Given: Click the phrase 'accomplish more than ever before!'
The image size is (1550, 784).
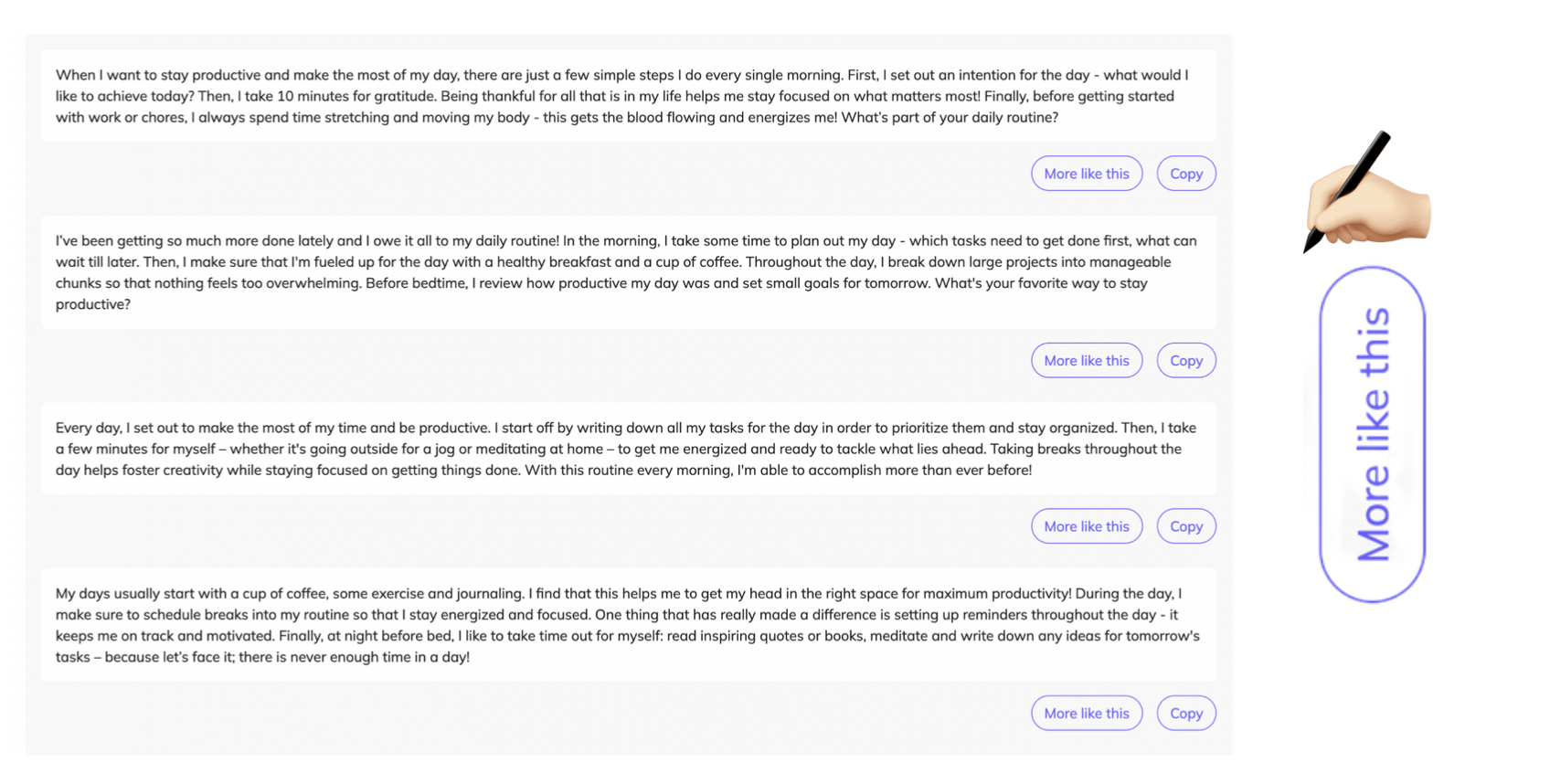Looking at the screenshot, I should [x=921, y=470].
